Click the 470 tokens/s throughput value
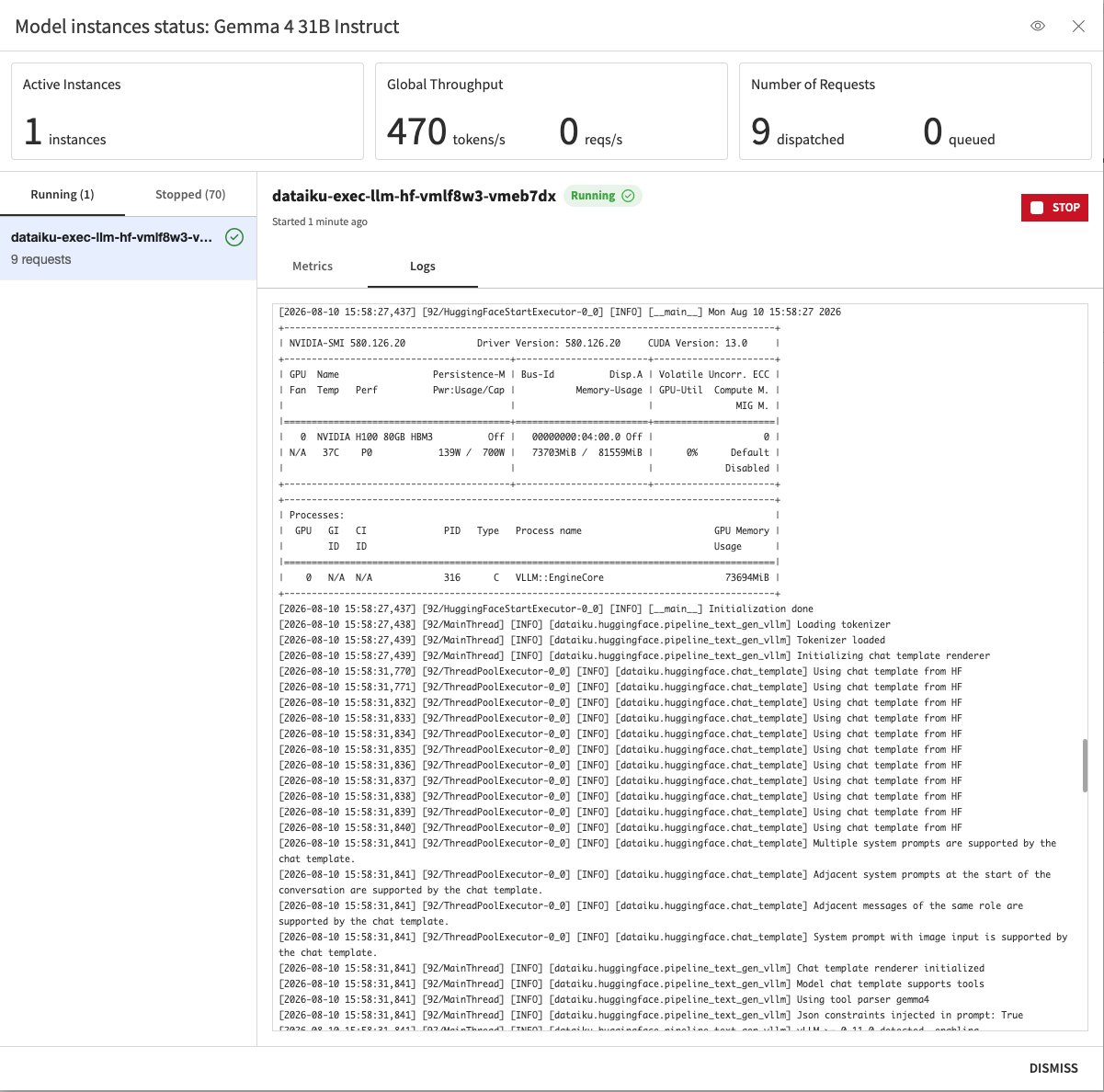The image size is (1104, 1092). coord(446,133)
